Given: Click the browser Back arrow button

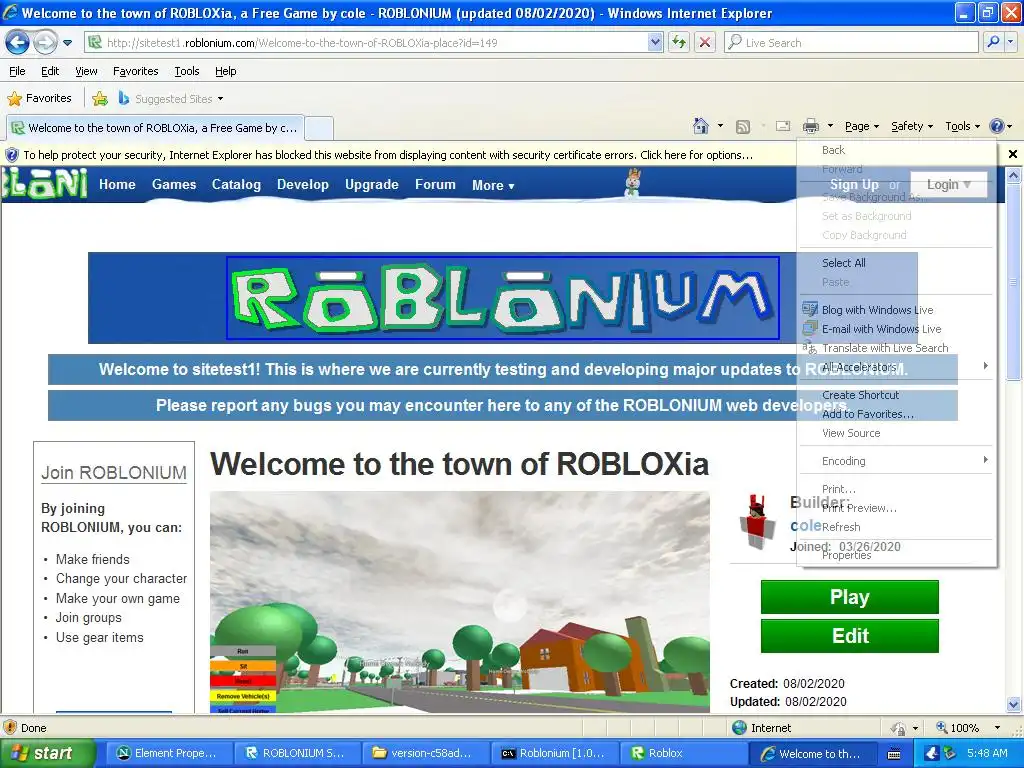Looking at the screenshot, I should click(x=17, y=43).
